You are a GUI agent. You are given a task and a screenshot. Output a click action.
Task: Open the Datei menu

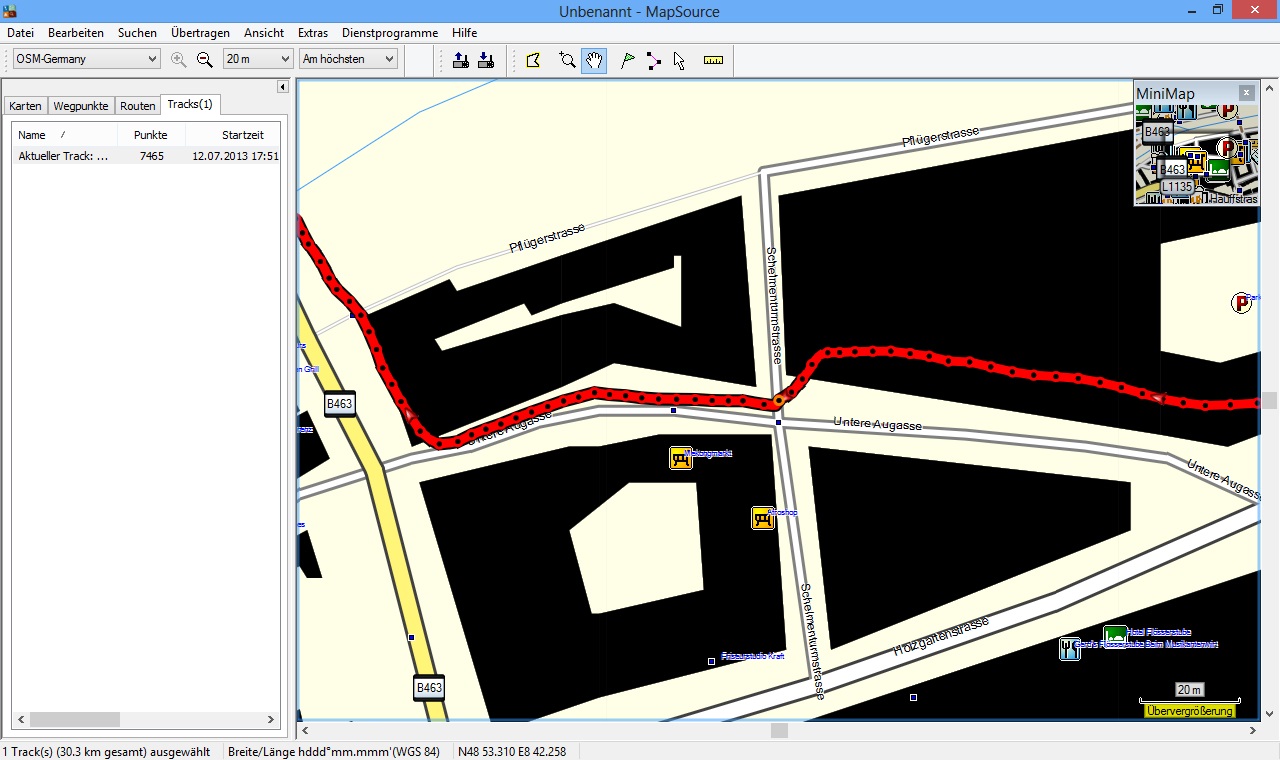[20, 33]
